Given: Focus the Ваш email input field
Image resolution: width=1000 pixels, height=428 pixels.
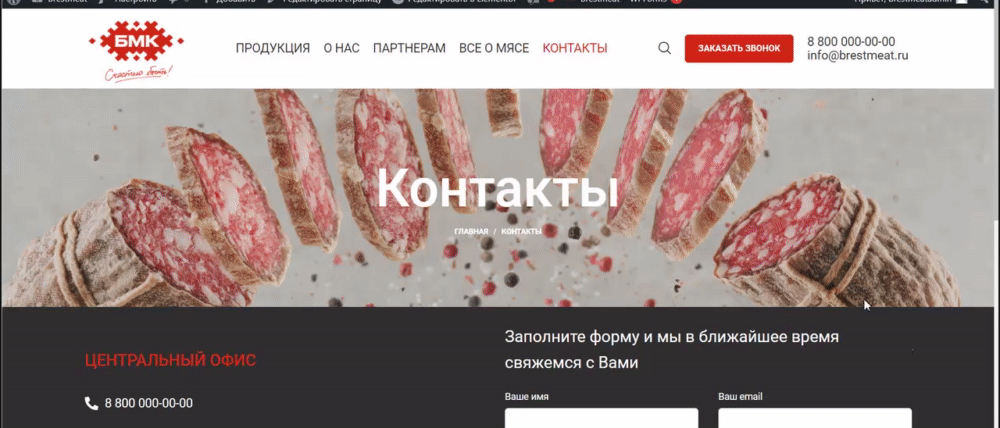Looking at the screenshot, I should click(x=815, y=418).
